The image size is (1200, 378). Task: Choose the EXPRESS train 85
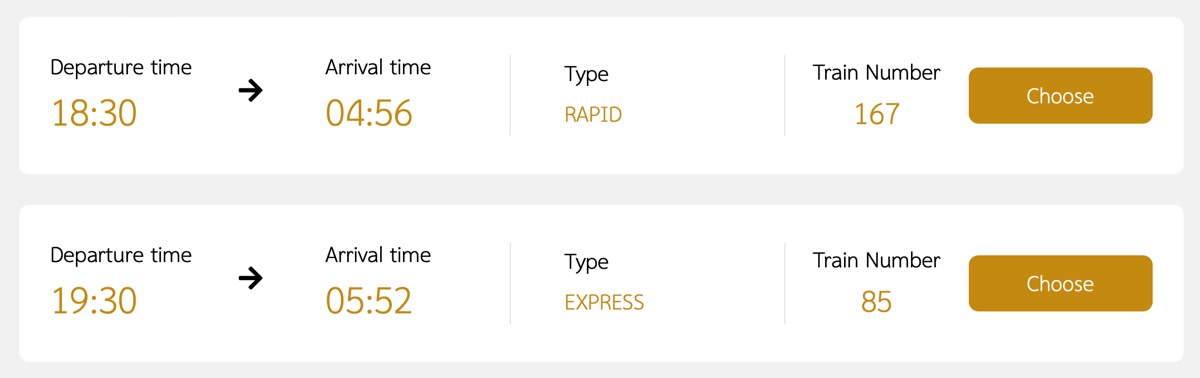pyautogui.click(x=1060, y=283)
